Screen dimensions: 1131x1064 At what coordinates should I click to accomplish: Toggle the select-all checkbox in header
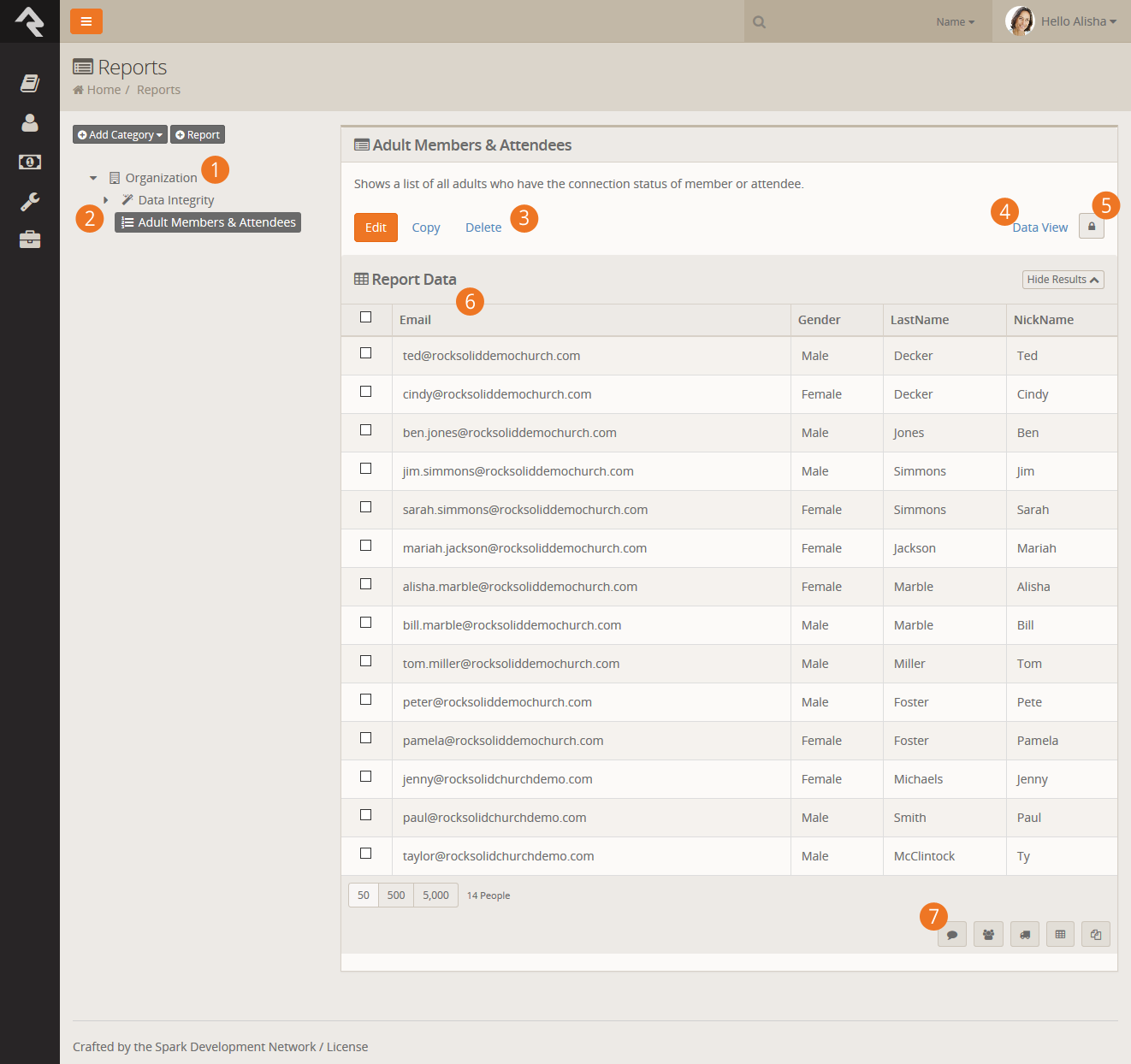(x=365, y=316)
